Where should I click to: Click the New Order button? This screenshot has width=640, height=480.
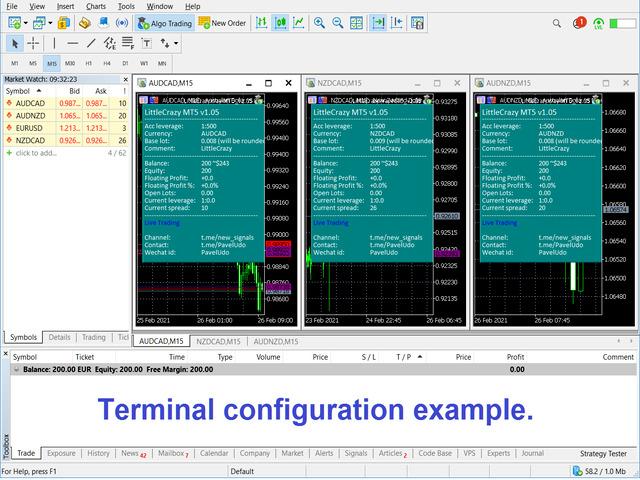(x=222, y=22)
